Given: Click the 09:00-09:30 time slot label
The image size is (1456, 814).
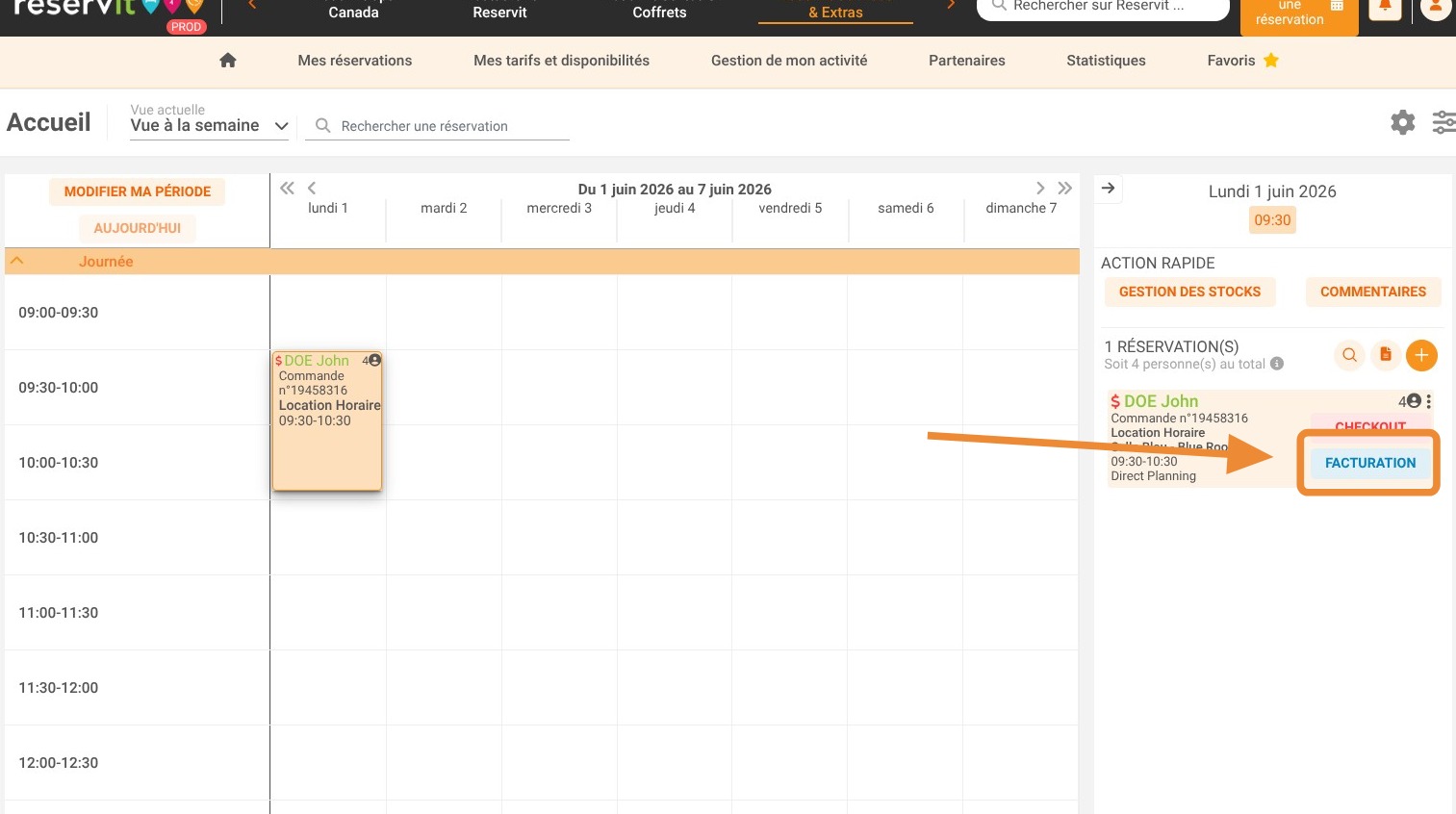Looking at the screenshot, I should click(x=59, y=313).
